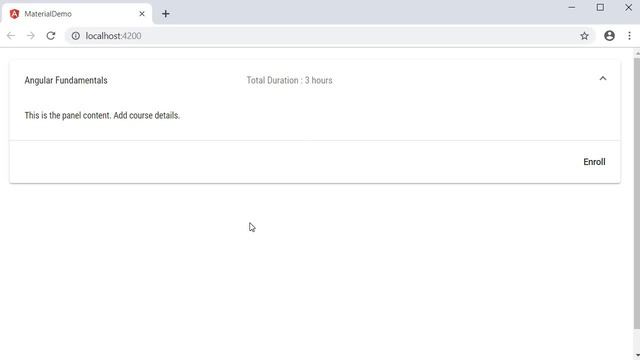Click the Angular Fundamentals panel title
This screenshot has width=640, height=360.
tap(66, 80)
